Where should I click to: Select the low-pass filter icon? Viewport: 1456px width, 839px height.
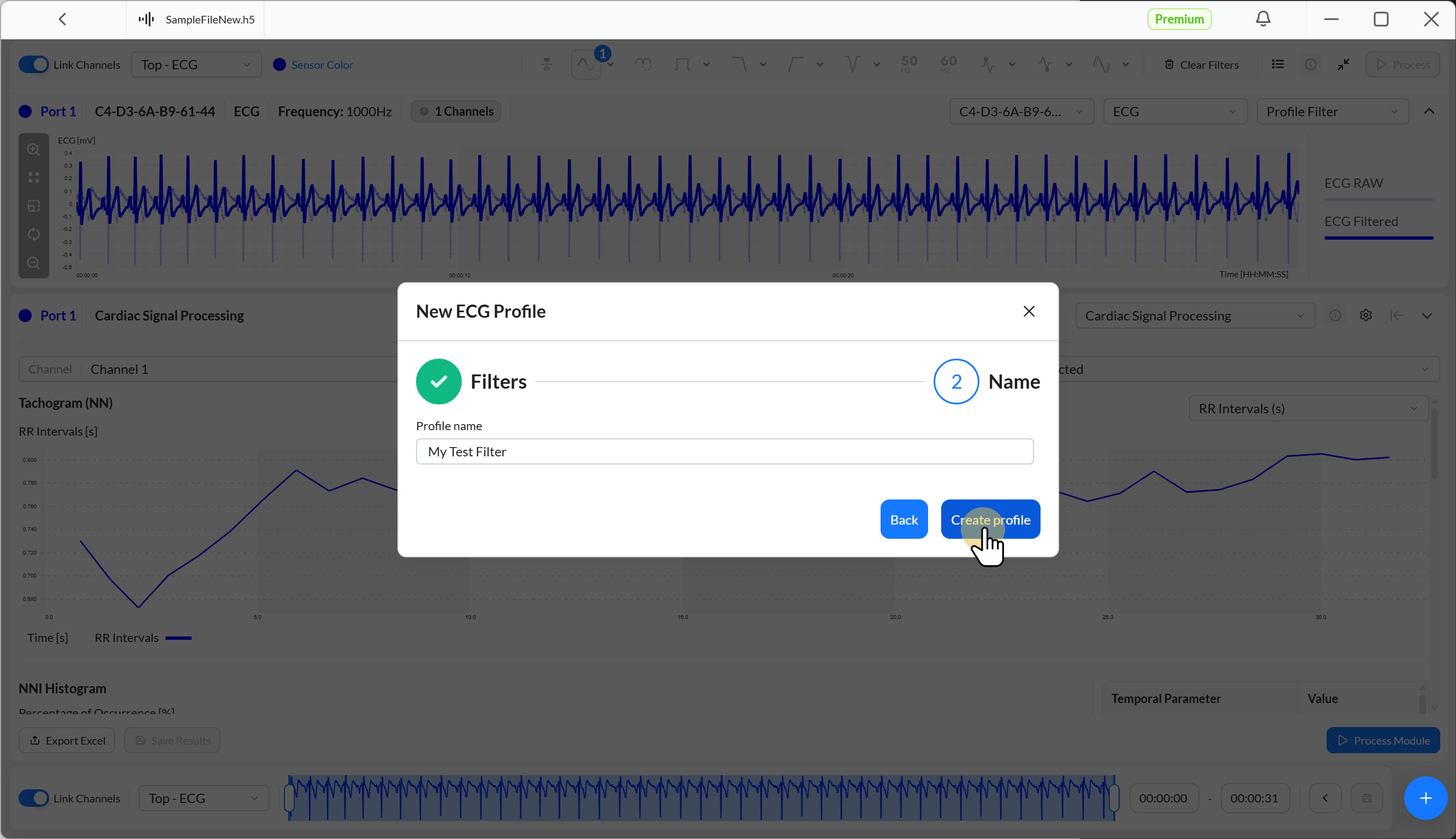point(739,64)
